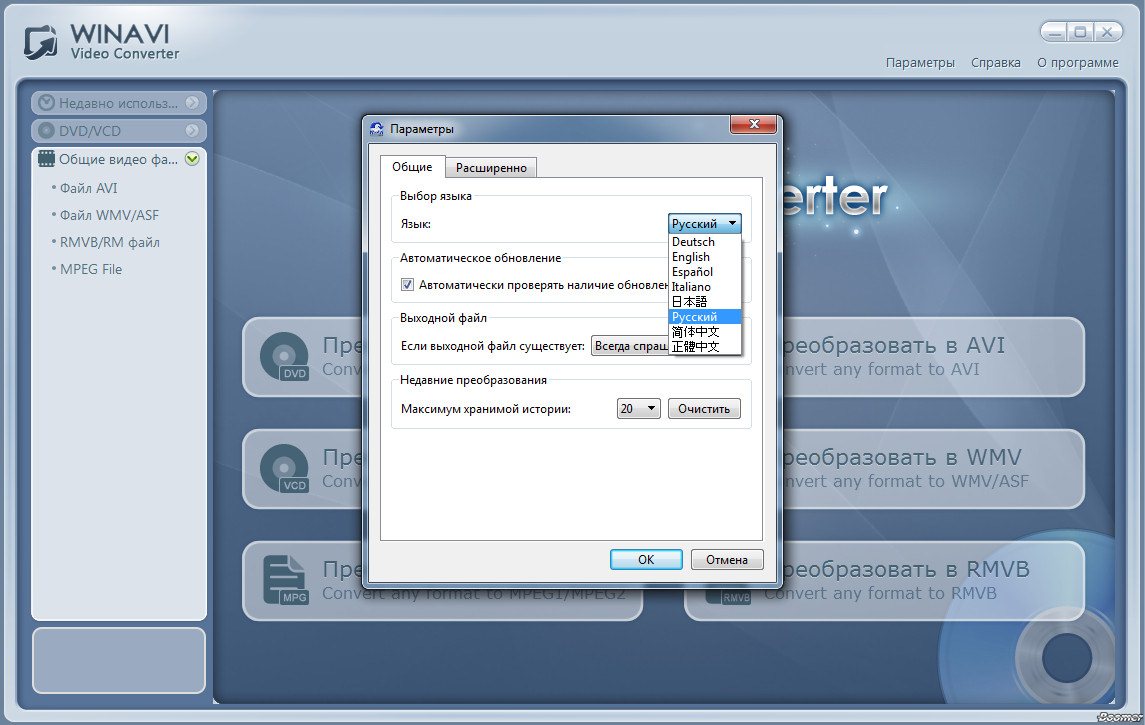Click the MPG file conversion icon
The height and width of the screenshot is (725, 1145).
pos(286,580)
